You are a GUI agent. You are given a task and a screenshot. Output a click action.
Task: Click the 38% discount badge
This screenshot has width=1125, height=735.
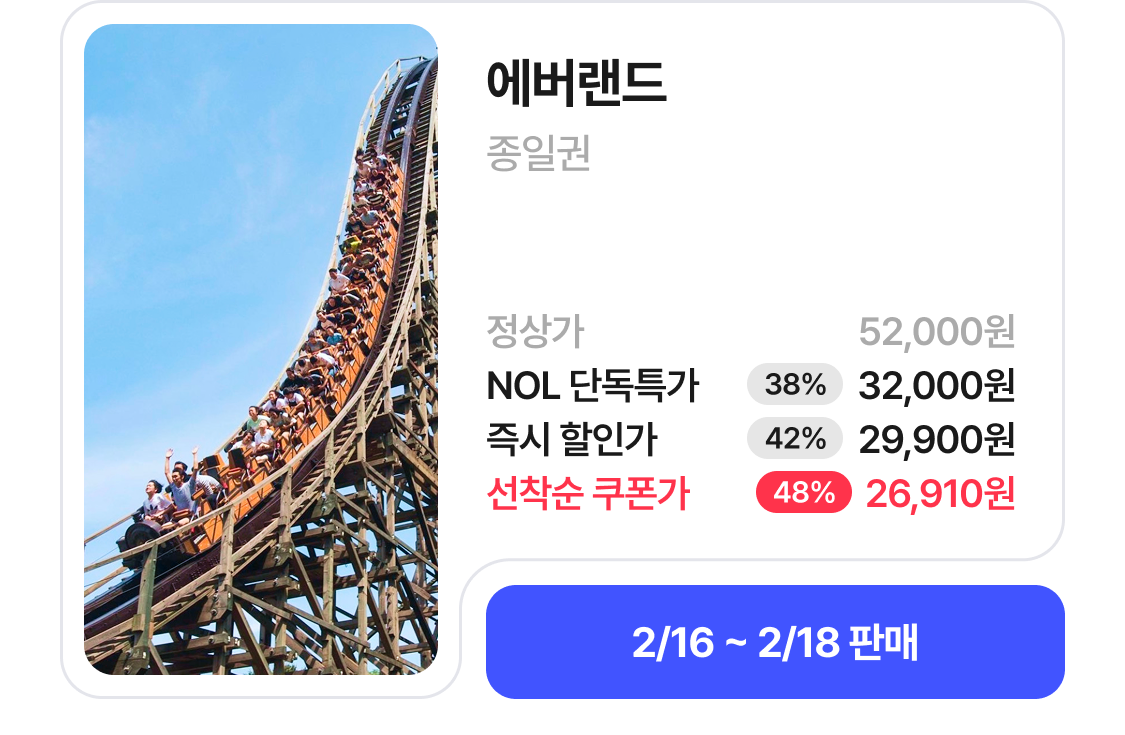coord(795,385)
